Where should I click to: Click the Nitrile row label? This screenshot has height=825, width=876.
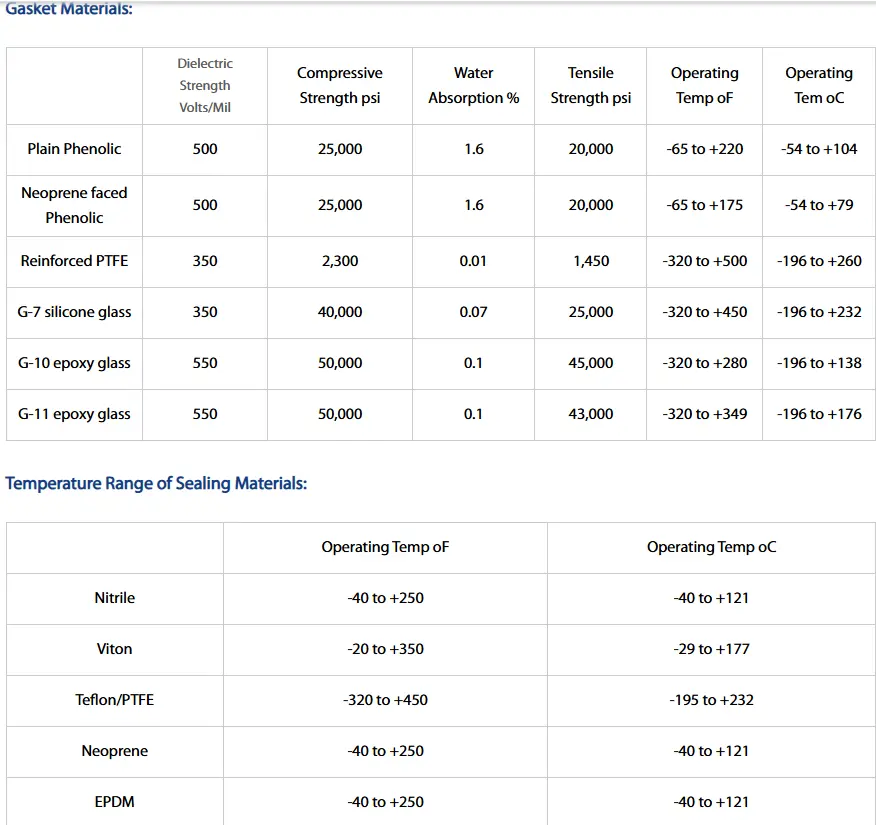pyautogui.click(x=115, y=598)
